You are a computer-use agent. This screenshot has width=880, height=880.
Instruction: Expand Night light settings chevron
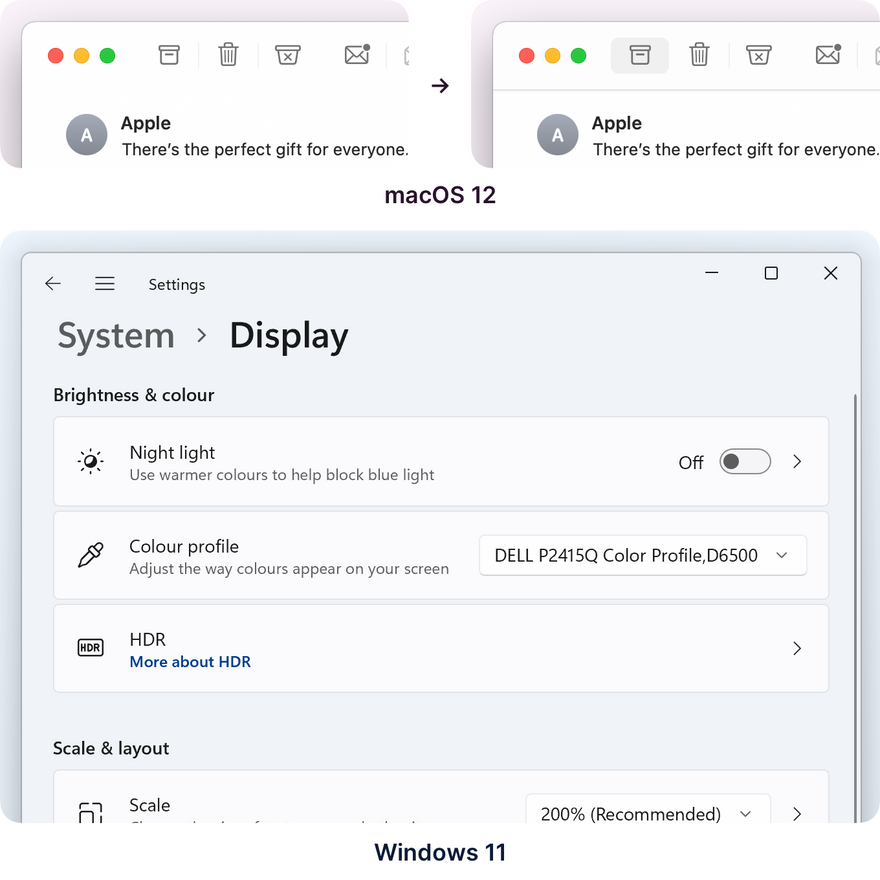[797, 461]
